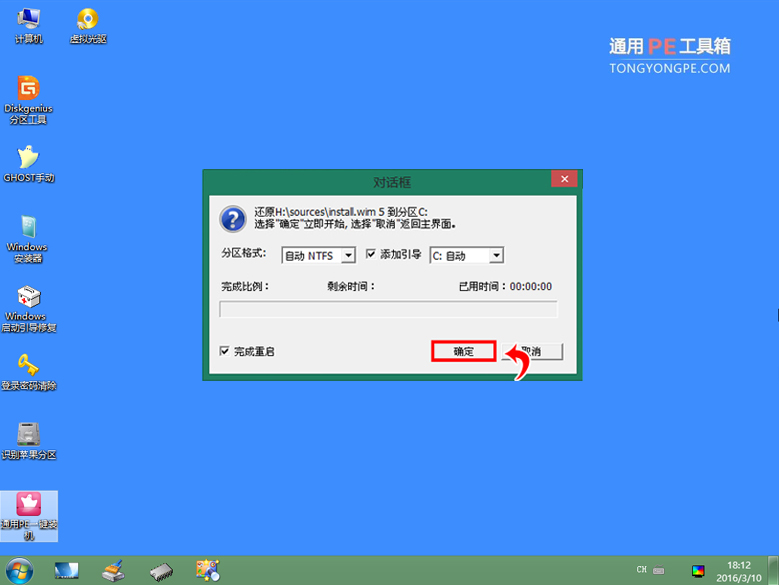Open the 虚拟光驱 virtual drive icon
Image resolution: width=779 pixels, height=585 pixels.
[88, 26]
